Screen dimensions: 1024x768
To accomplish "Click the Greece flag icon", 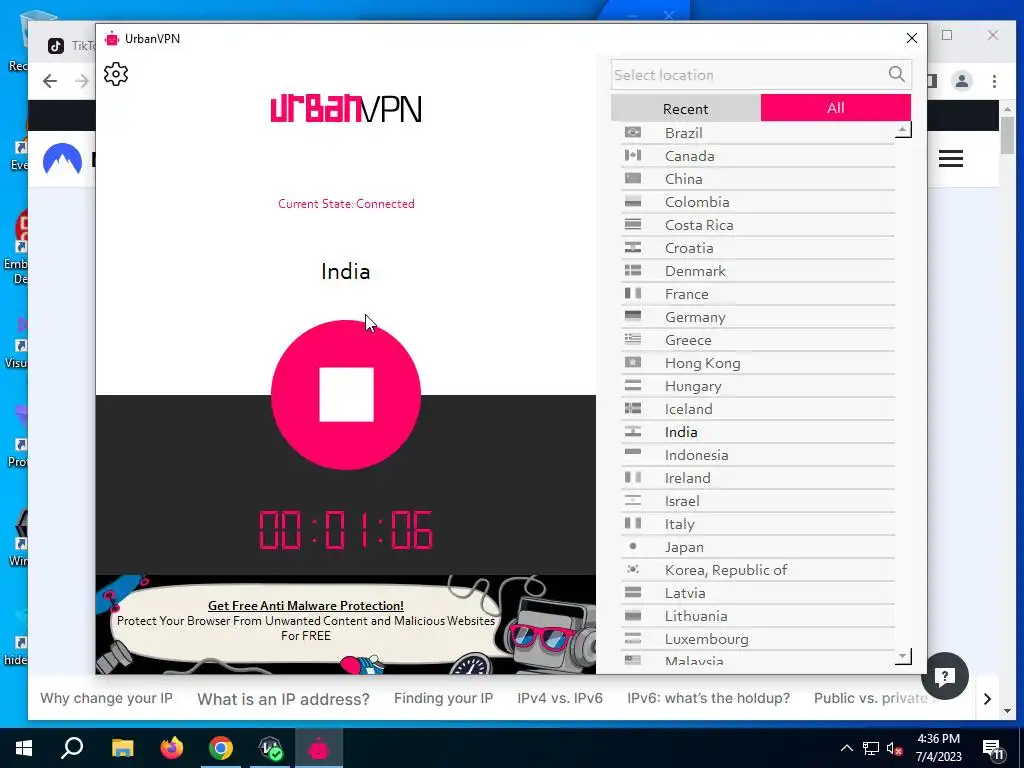I will (633, 339).
